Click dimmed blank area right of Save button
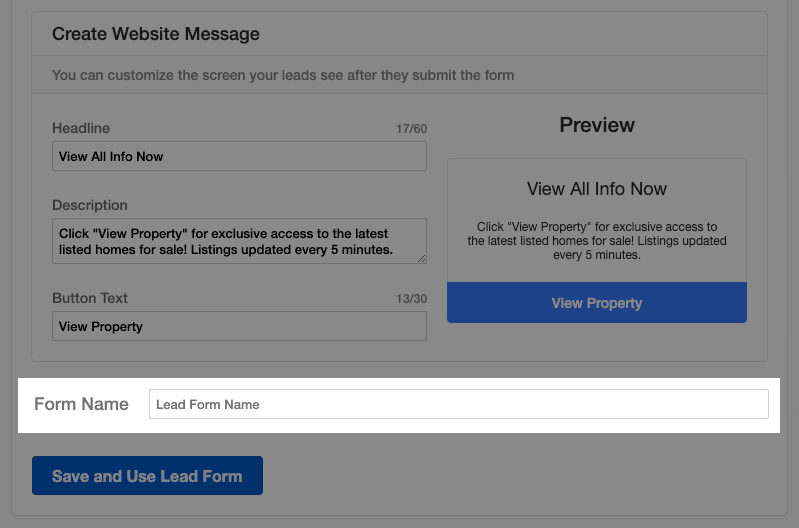The height and width of the screenshot is (528, 799). pos(510,476)
